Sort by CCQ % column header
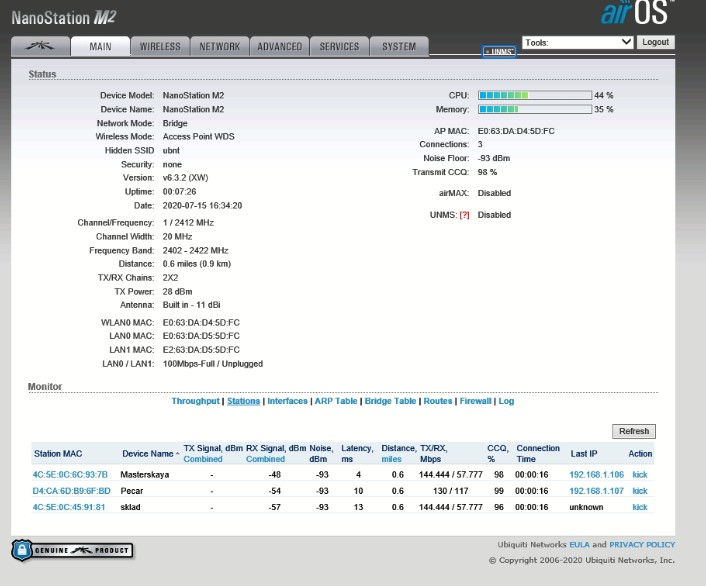The height and width of the screenshot is (586, 706). [498, 454]
